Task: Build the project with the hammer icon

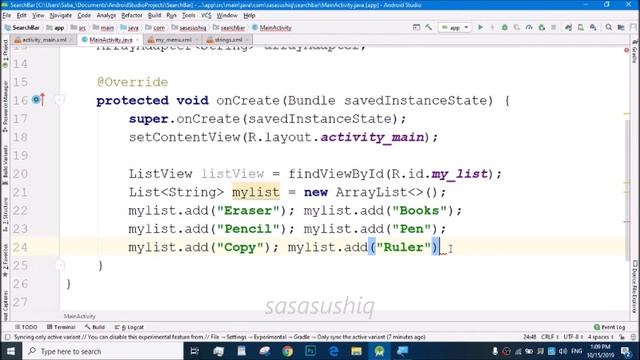Action: pyautogui.click(x=429, y=27)
